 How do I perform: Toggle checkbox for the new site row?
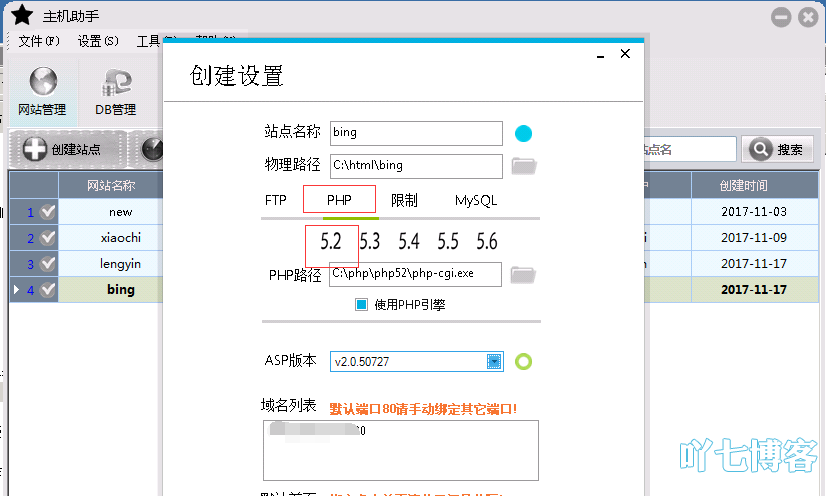[48, 212]
